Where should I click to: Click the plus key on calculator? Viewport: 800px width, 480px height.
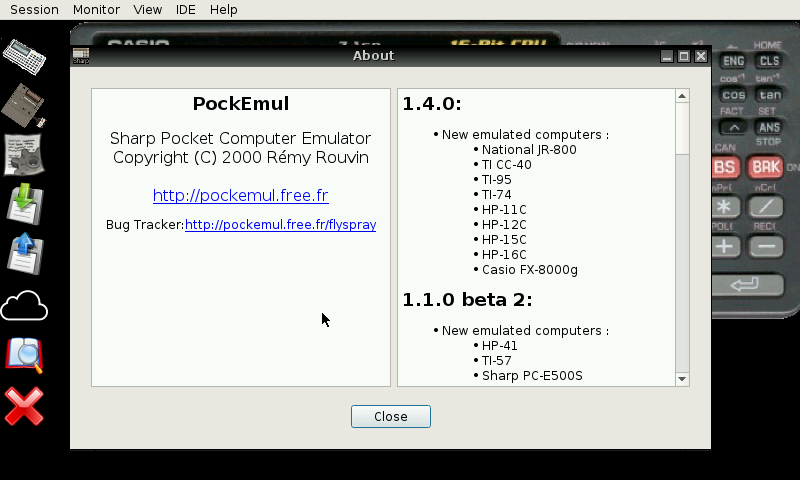(x=724, y=247)
